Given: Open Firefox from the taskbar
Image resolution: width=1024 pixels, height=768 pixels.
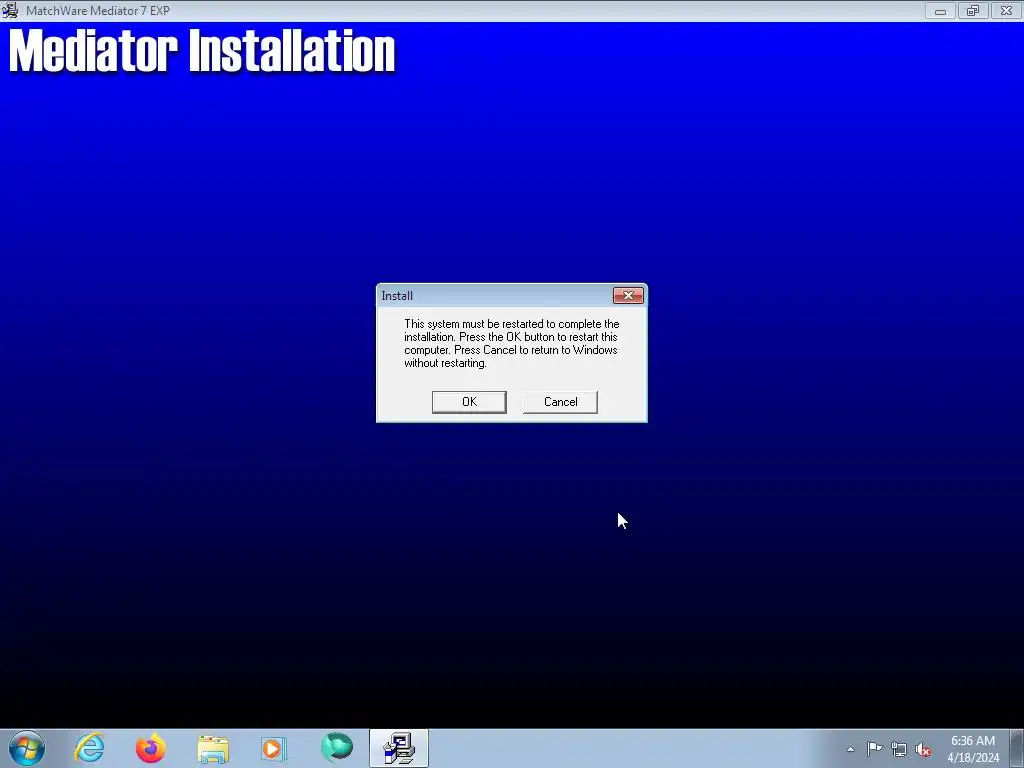Looking at the screenshot, I should click(150, 748).
